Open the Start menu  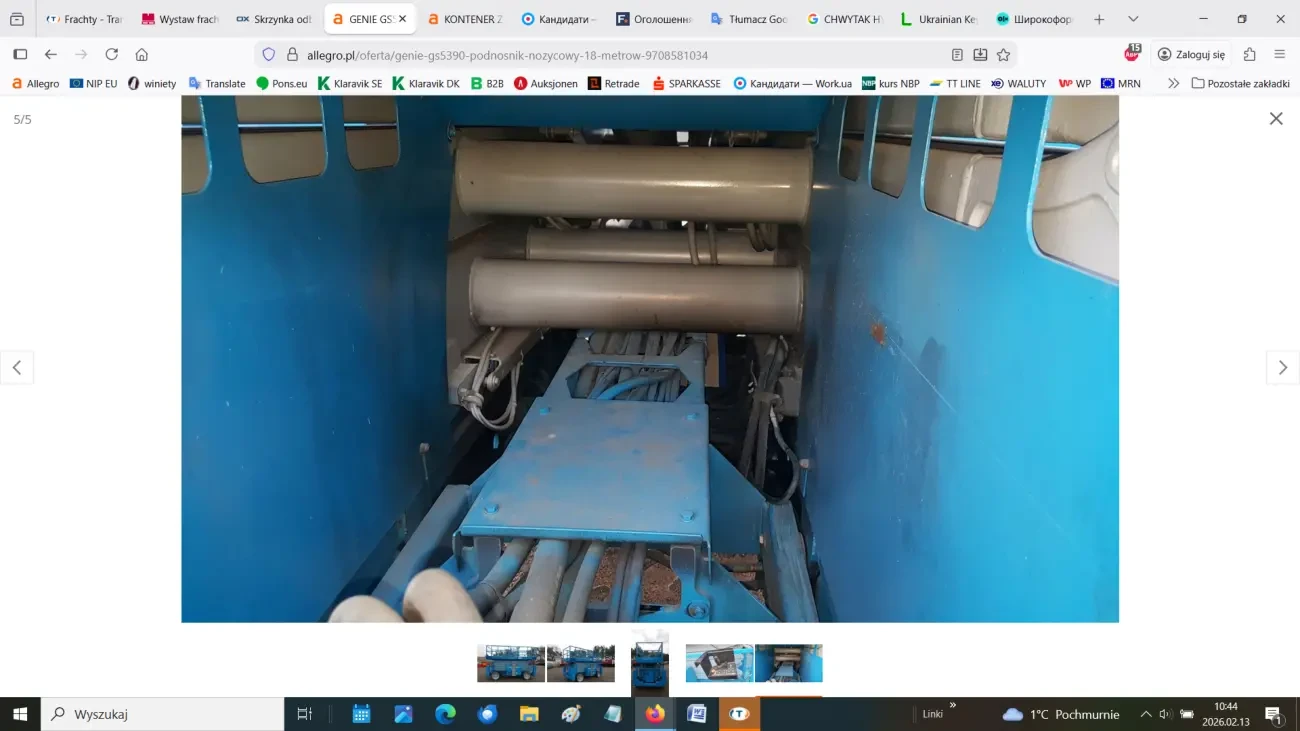19,713
